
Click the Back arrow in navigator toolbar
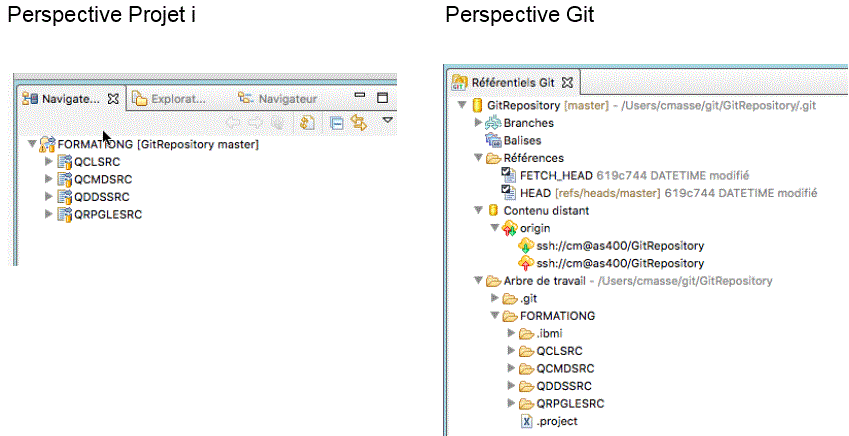[x=233, y=123]
